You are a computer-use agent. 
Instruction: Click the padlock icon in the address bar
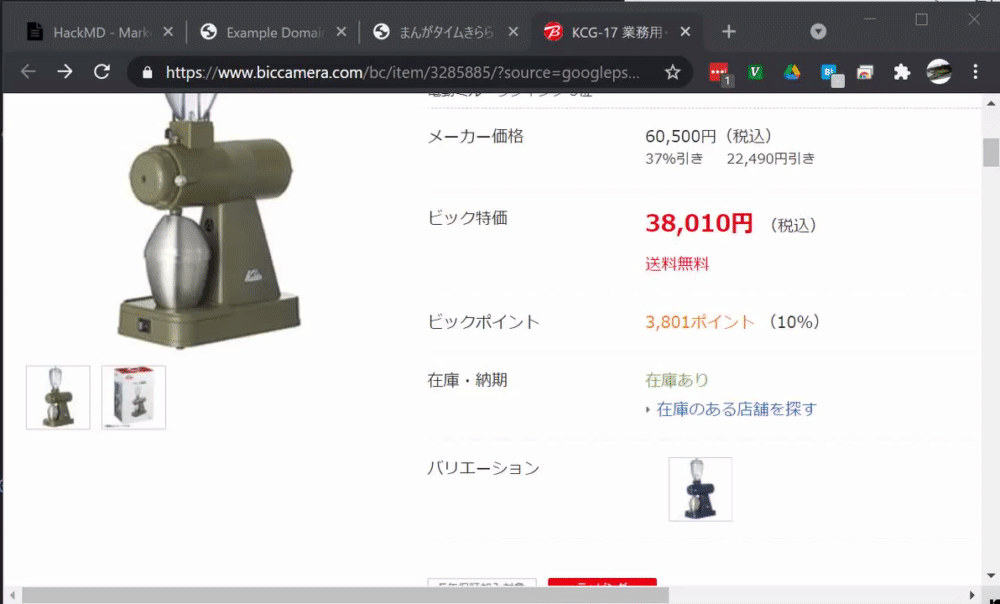click(x=146, y=72)
